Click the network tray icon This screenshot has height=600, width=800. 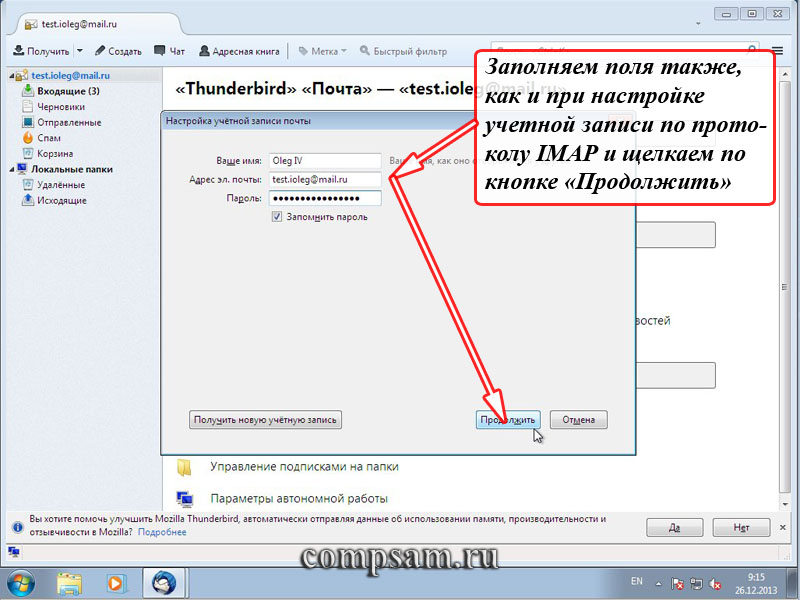pyautogui.click(x=696, y=584)
